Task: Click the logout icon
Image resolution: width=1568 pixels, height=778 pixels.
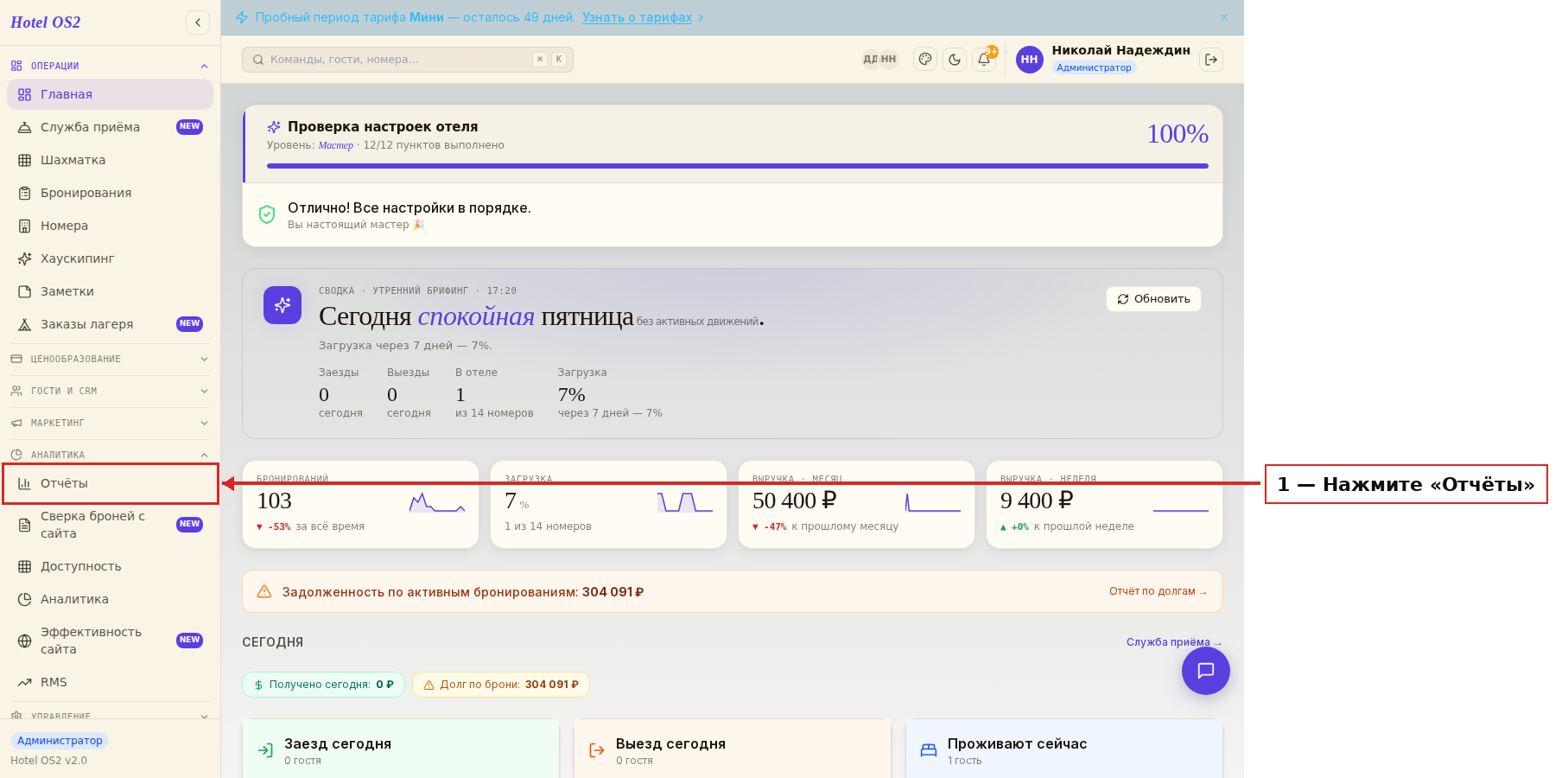Action: click(x=1211, y=60)
